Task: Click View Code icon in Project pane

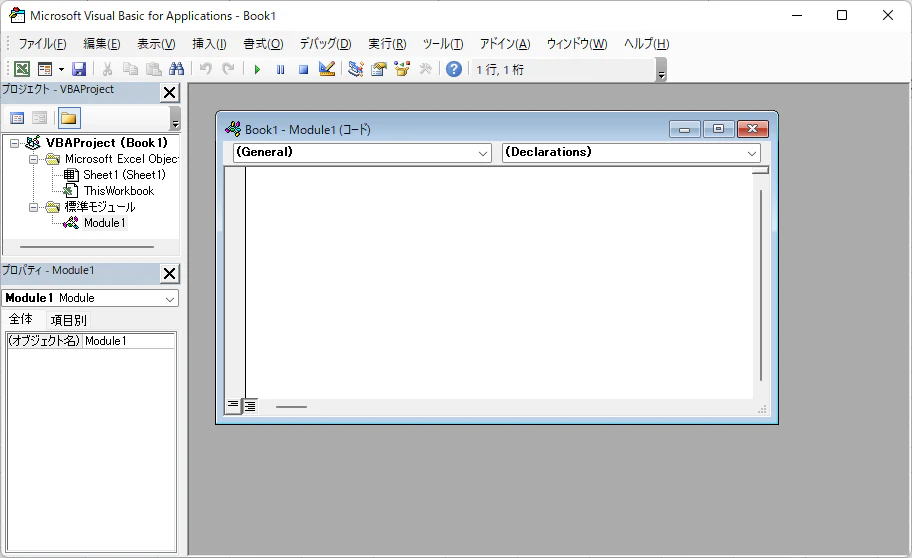Action: coord(17,119)
